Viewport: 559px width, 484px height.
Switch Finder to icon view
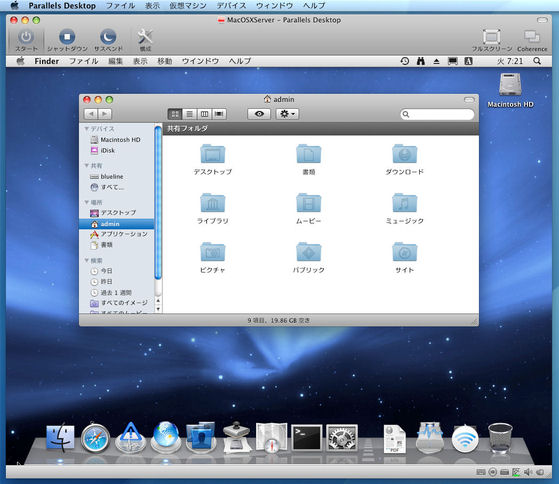point(175,114)
